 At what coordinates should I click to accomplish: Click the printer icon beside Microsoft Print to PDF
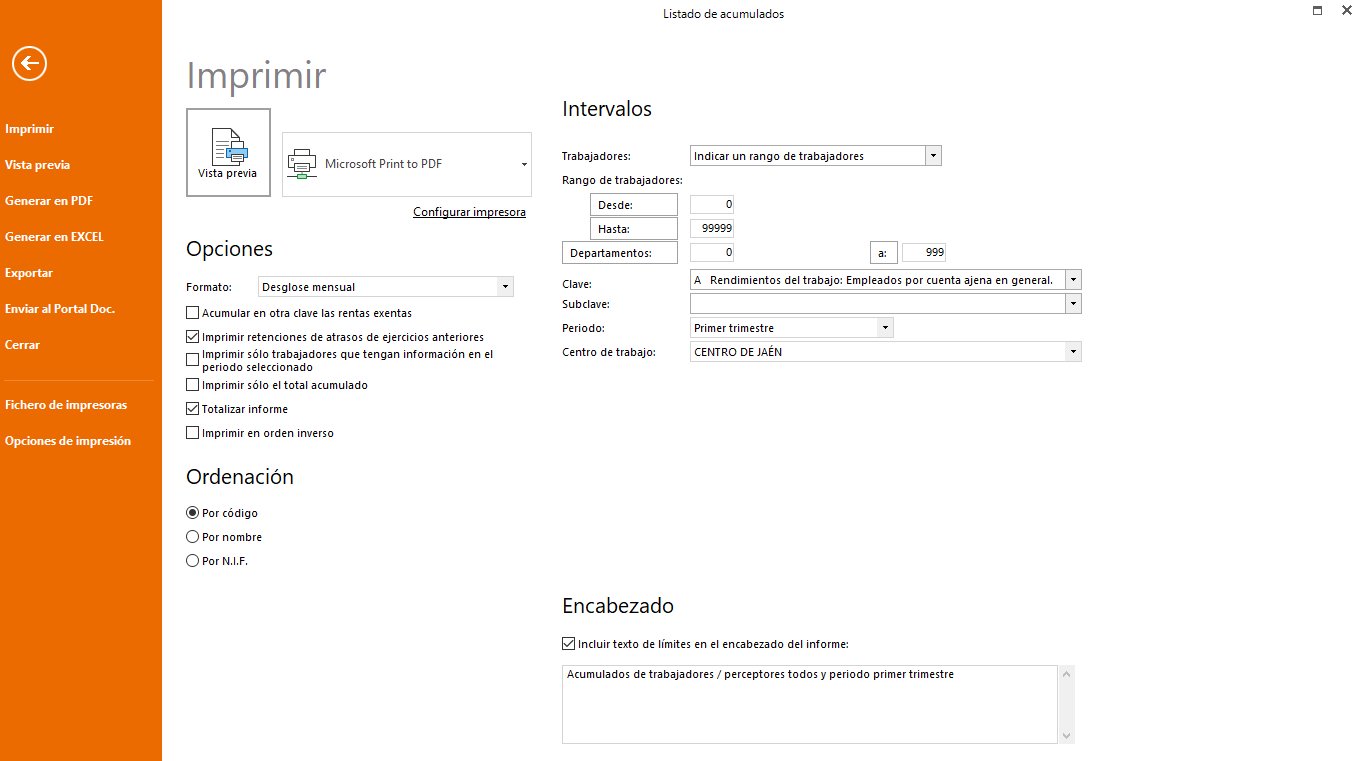pos(300,163)
